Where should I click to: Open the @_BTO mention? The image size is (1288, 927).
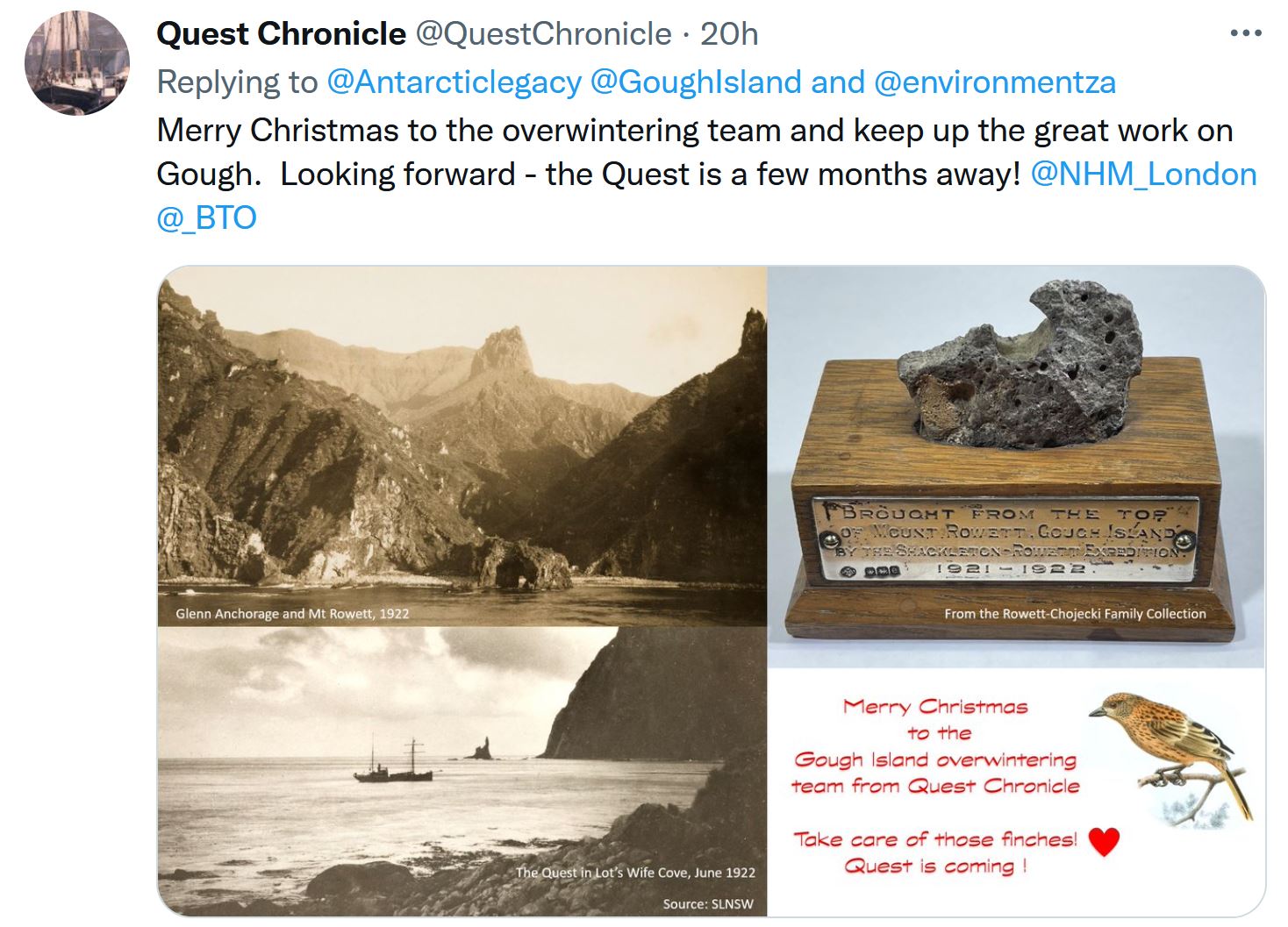click(206, 217)
